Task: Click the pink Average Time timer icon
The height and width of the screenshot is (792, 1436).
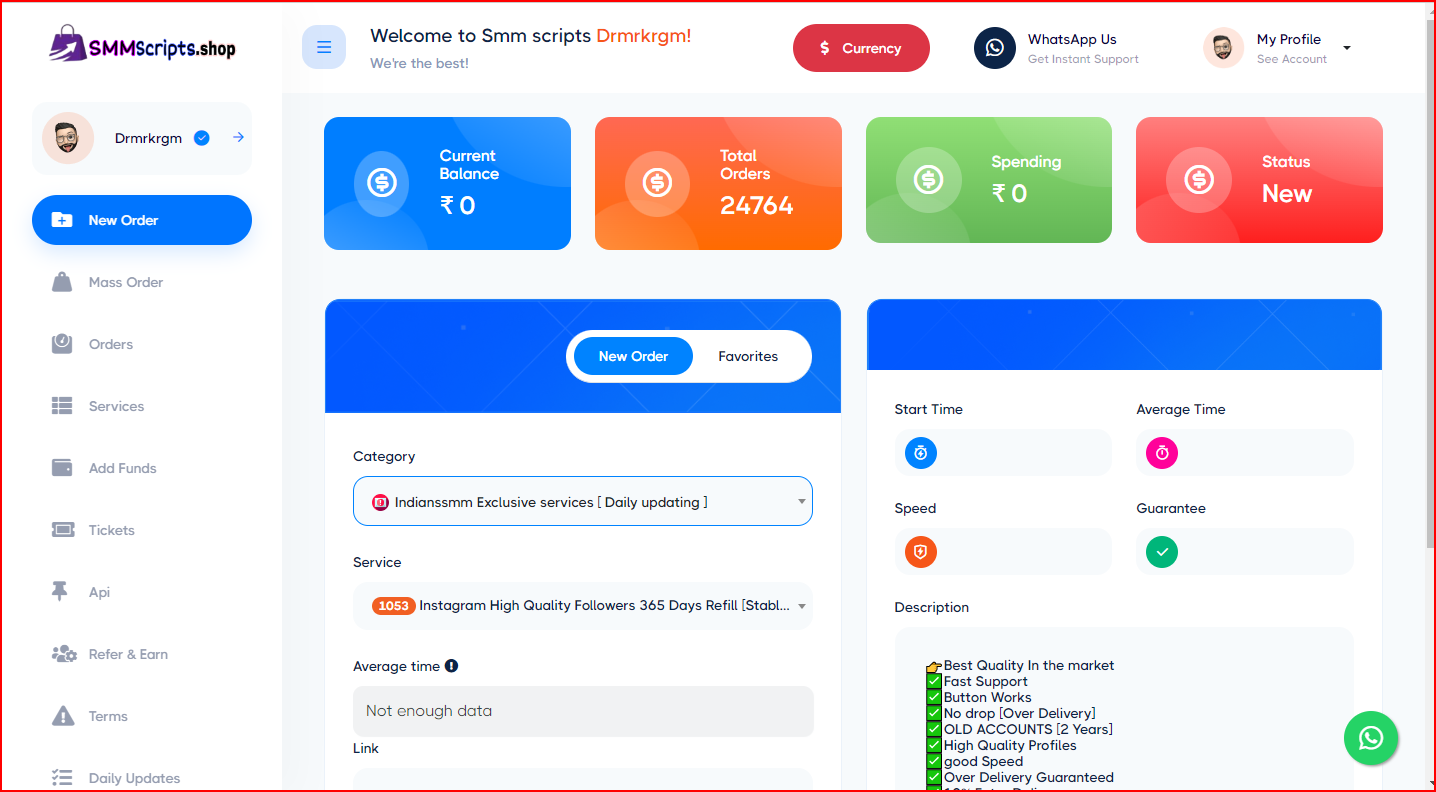Action: (1161, 453)
